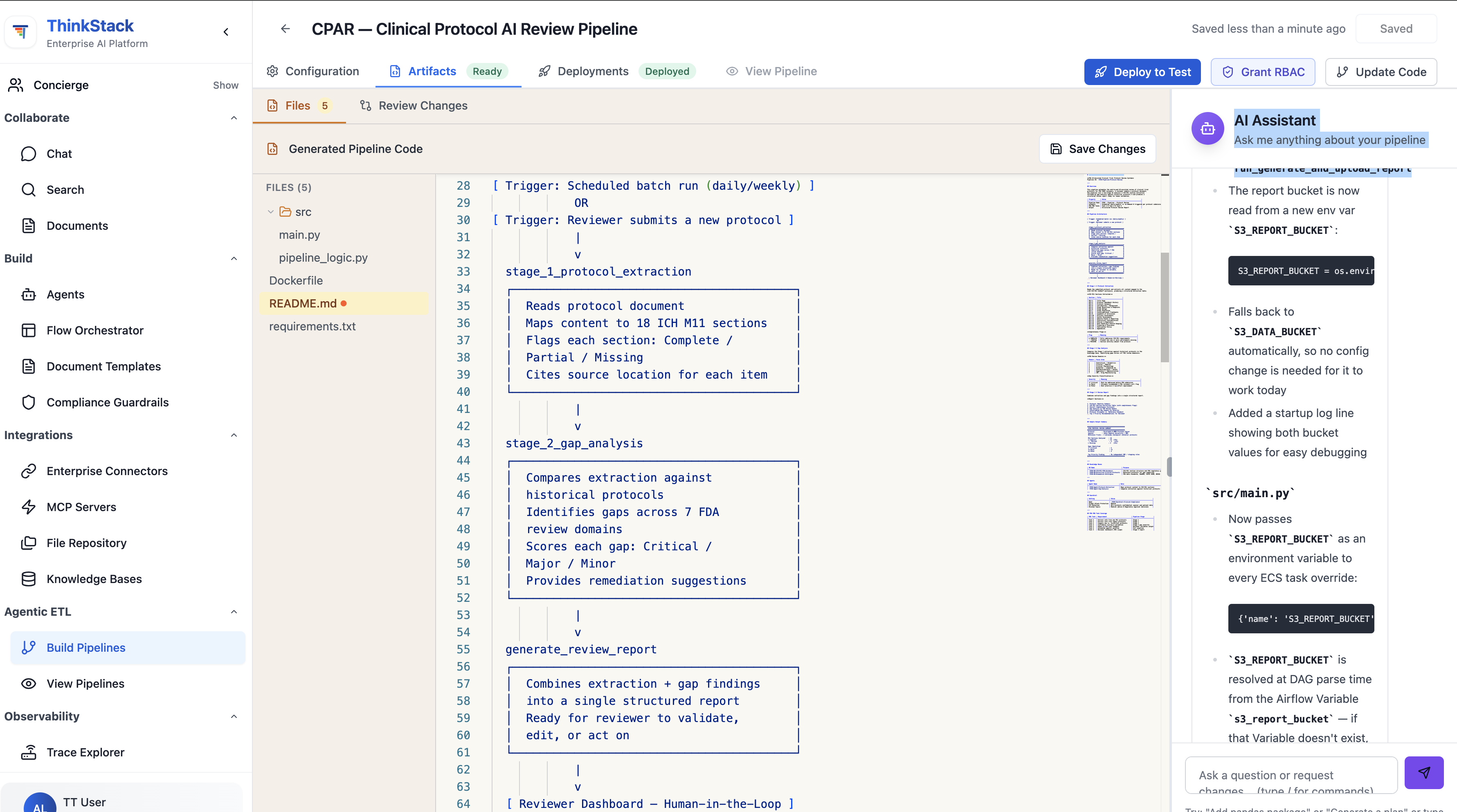Open Search in the sidebar
The width and height of the screenshot is (1457, 812).
click(65, 190)
